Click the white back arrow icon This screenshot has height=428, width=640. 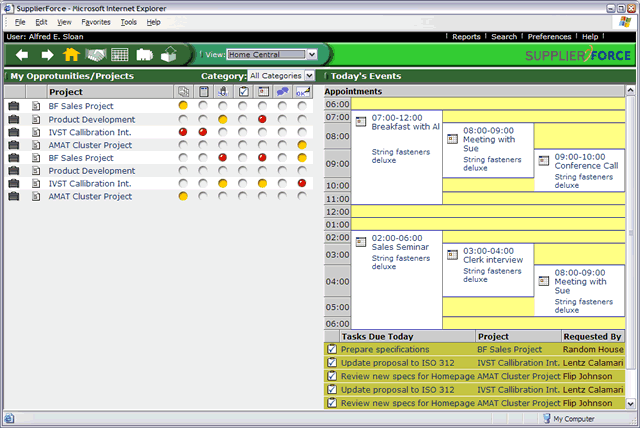pos(22,54)
